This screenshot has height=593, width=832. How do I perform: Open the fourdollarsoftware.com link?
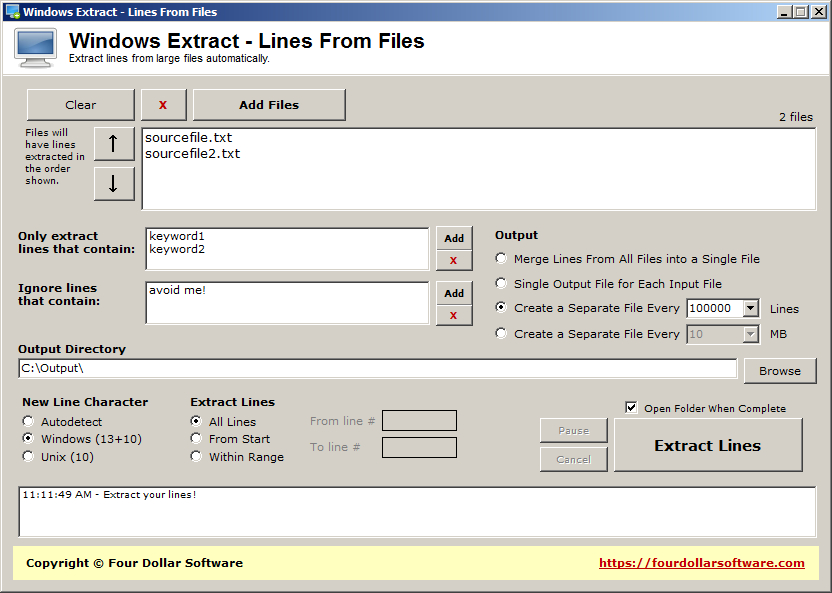coord(701,563)
